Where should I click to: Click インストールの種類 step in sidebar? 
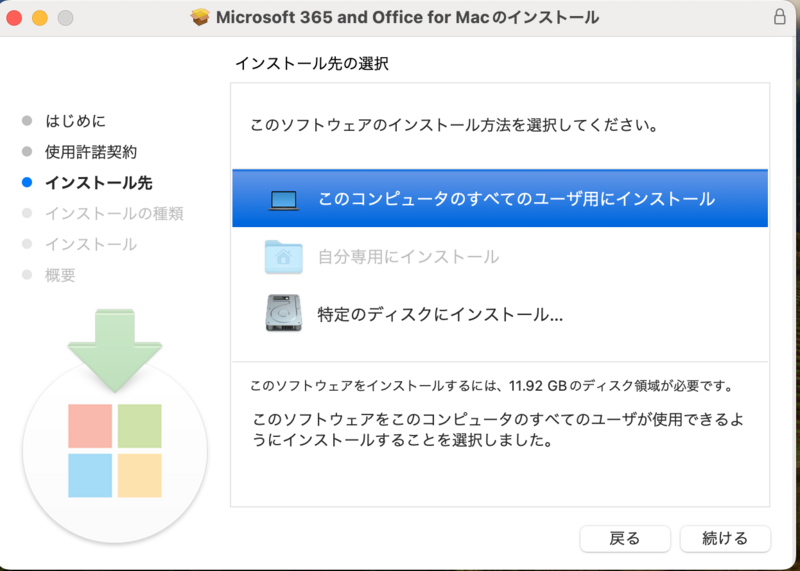coord(114,213)
